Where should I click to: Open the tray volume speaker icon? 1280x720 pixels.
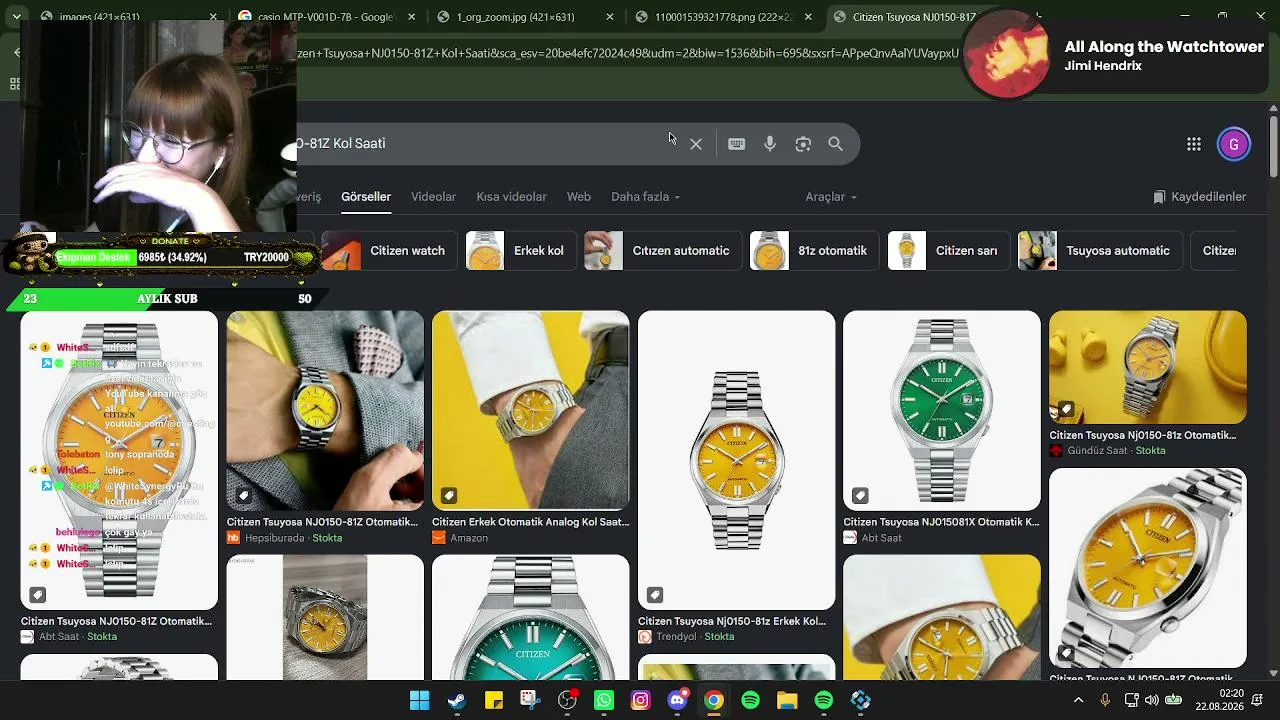pos(1152,700)
